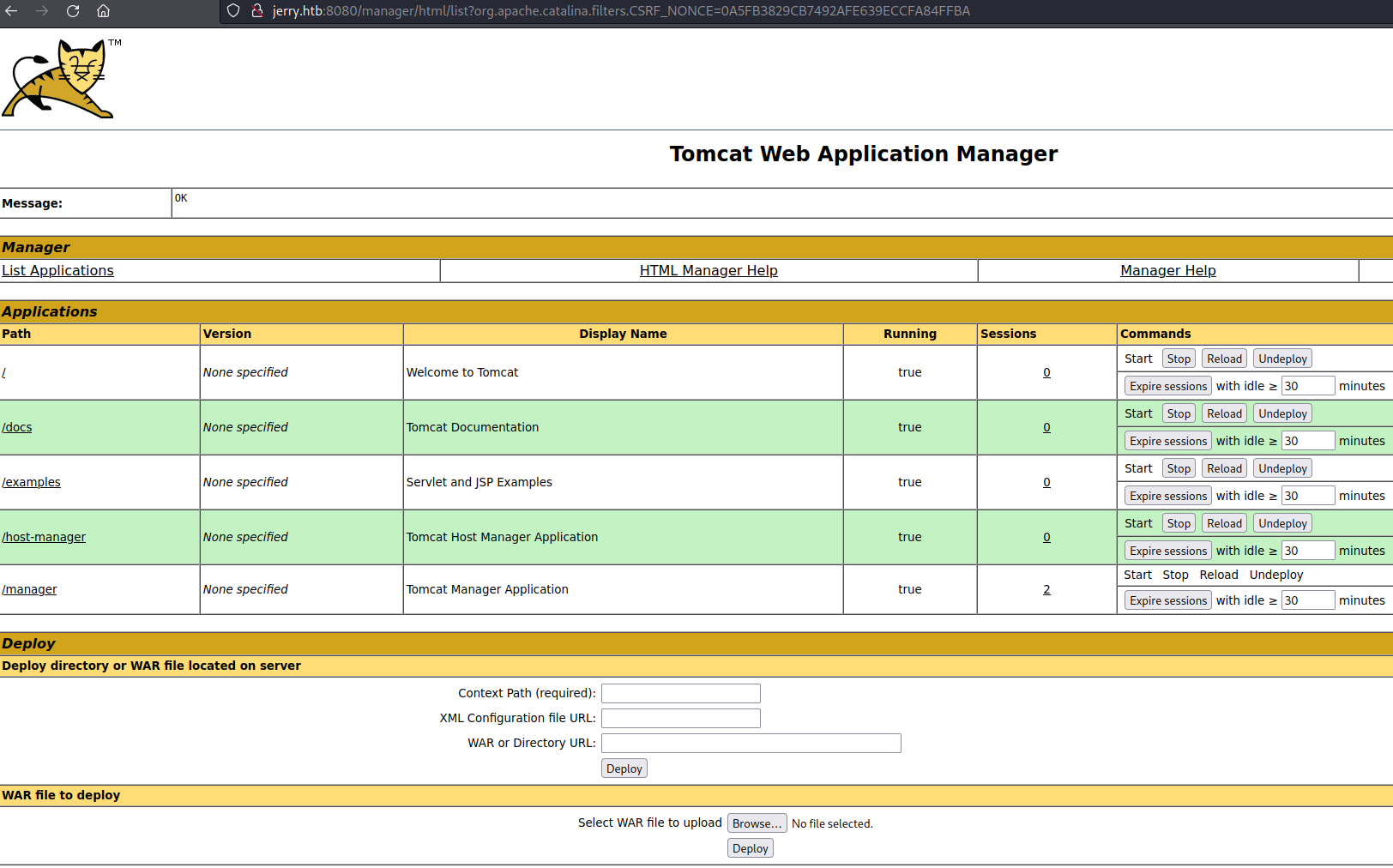Stop the /examples application
Screen dimensions: 1393x868
1179,468
